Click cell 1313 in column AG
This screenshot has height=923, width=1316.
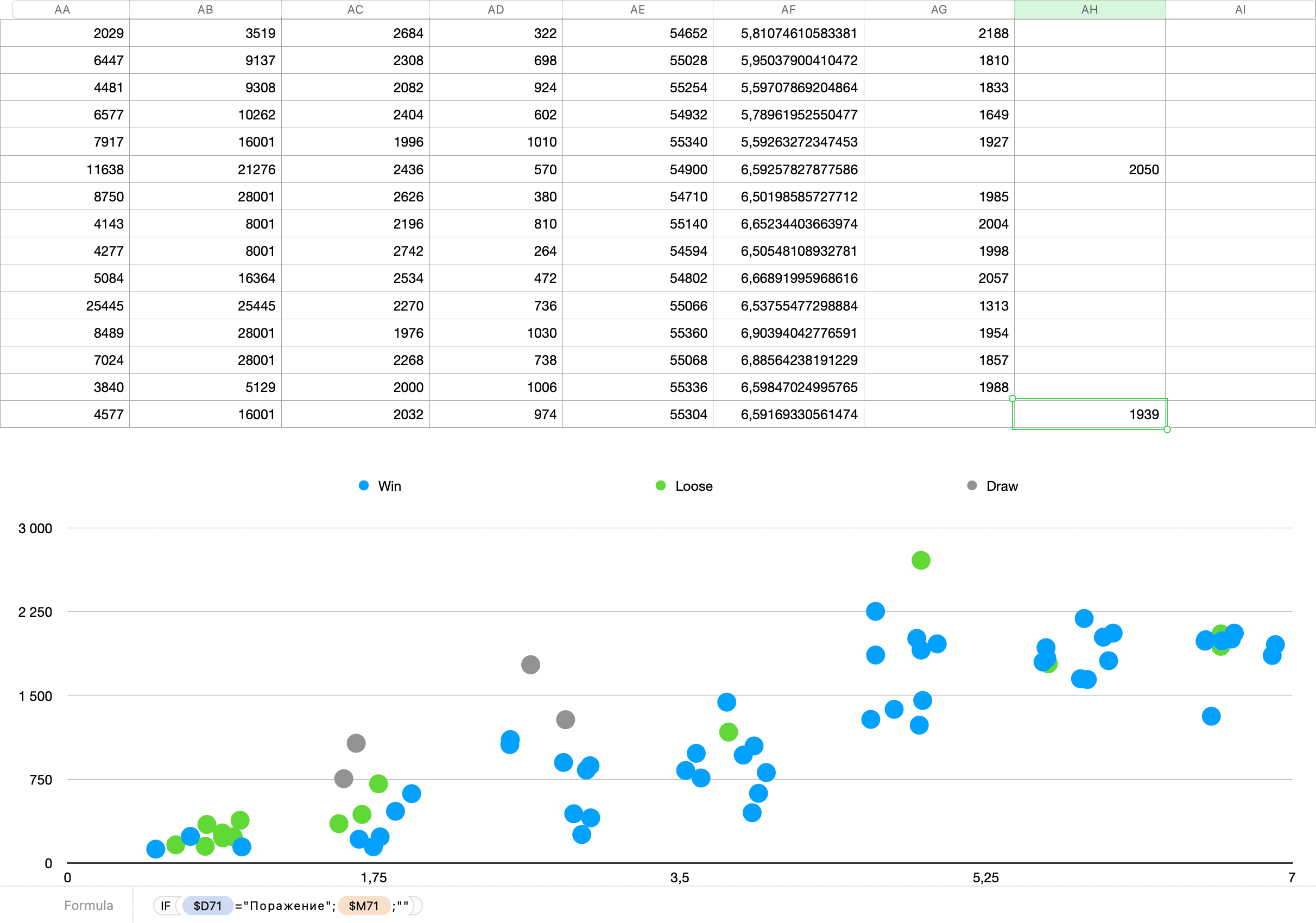tap(939, 306)
